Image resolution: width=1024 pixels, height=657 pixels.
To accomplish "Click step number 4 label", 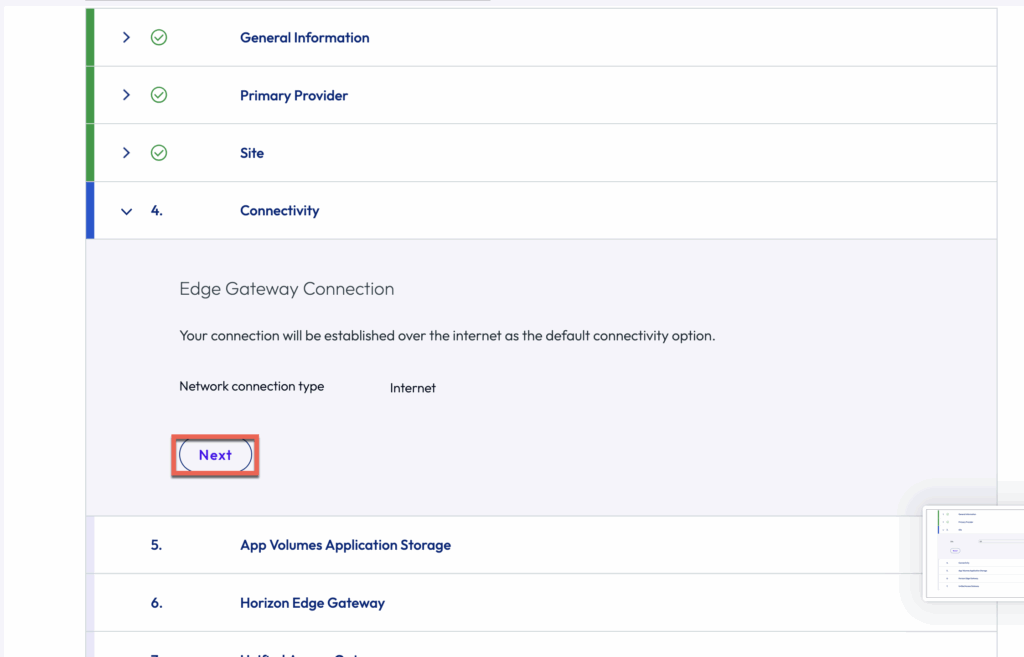I will [x=157, y=211].
